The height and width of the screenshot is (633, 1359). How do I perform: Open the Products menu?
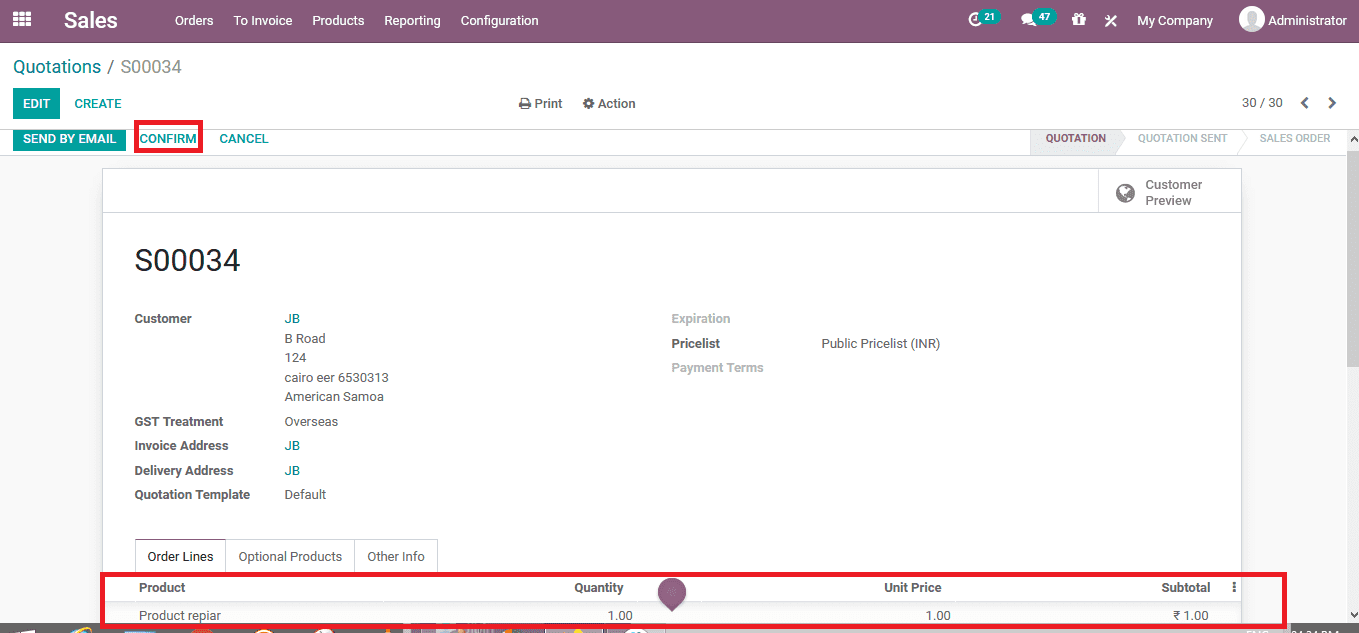[x=338, y=20]
